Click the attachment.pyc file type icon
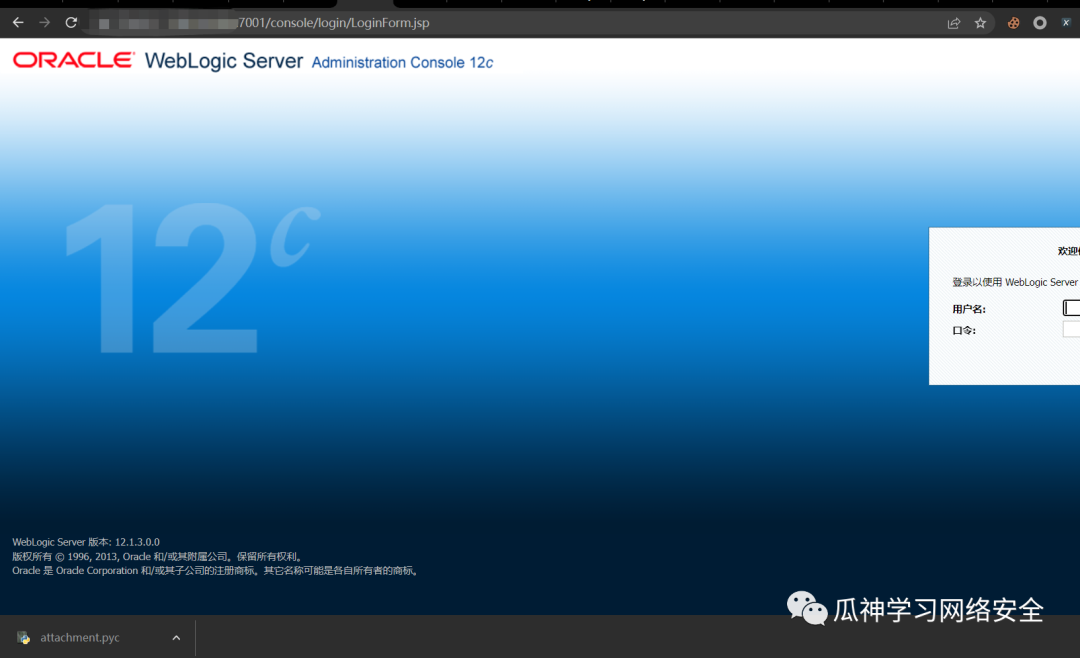The height and width of the screenshot is (658, 1080). pos(23,638)
